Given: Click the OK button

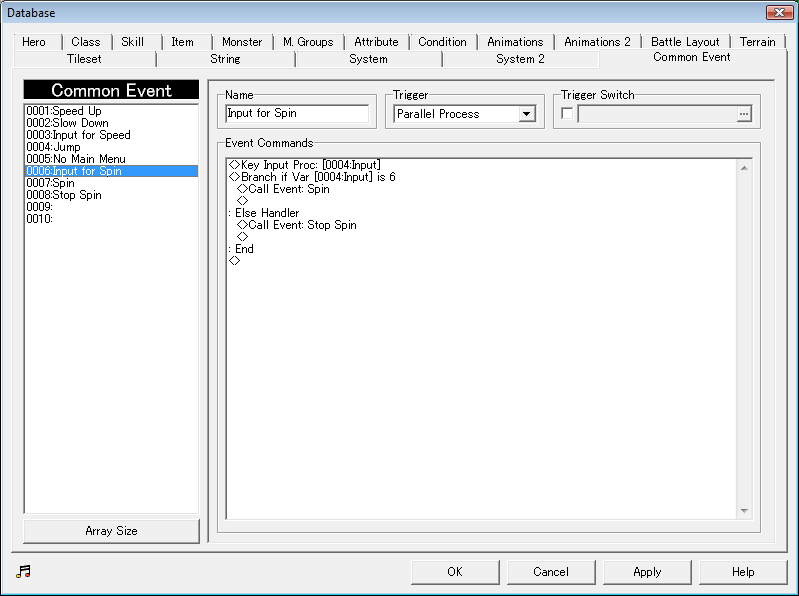Looking at the screenshot, I should coord(455,572).
